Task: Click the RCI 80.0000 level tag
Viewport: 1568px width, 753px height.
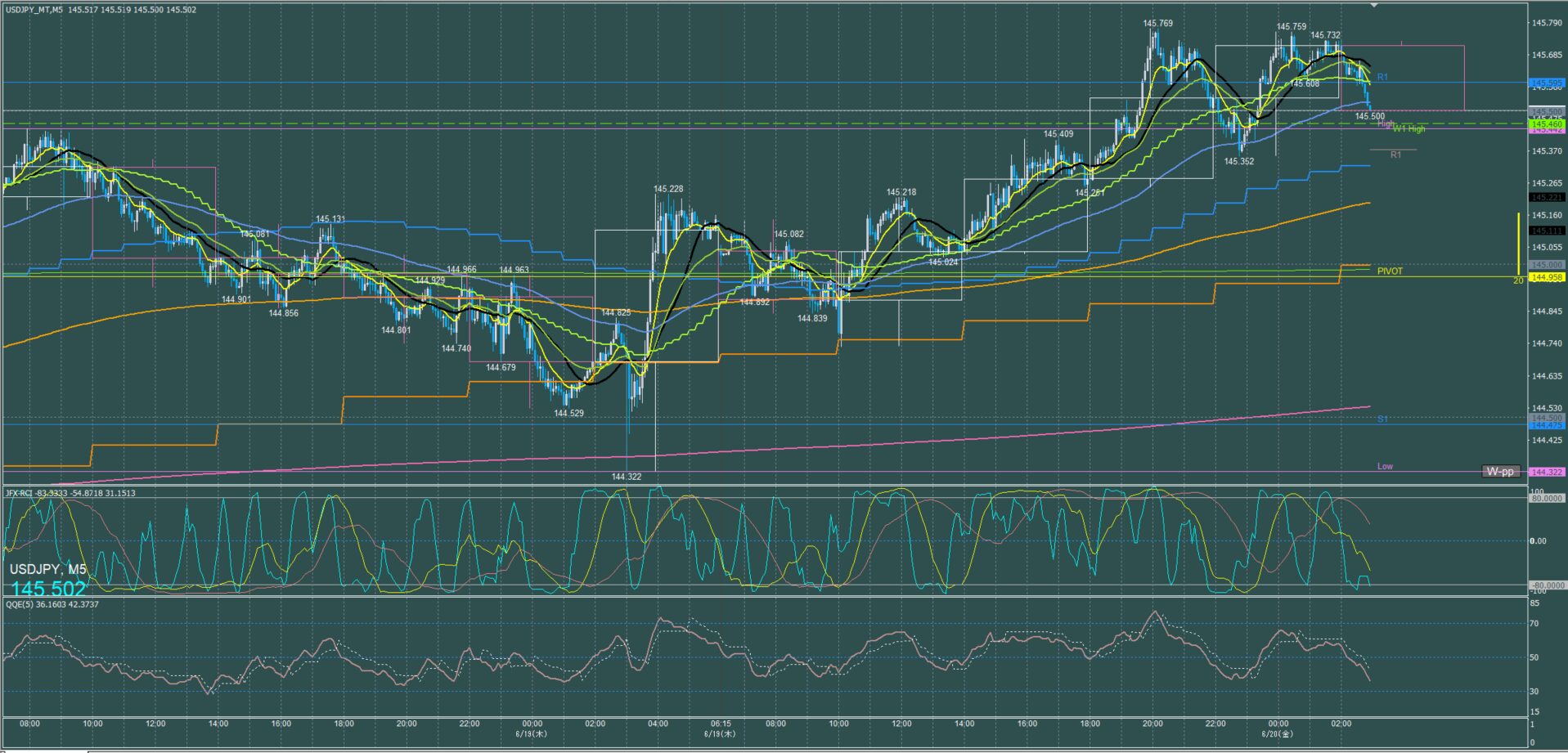Action: coord(1546,498)
